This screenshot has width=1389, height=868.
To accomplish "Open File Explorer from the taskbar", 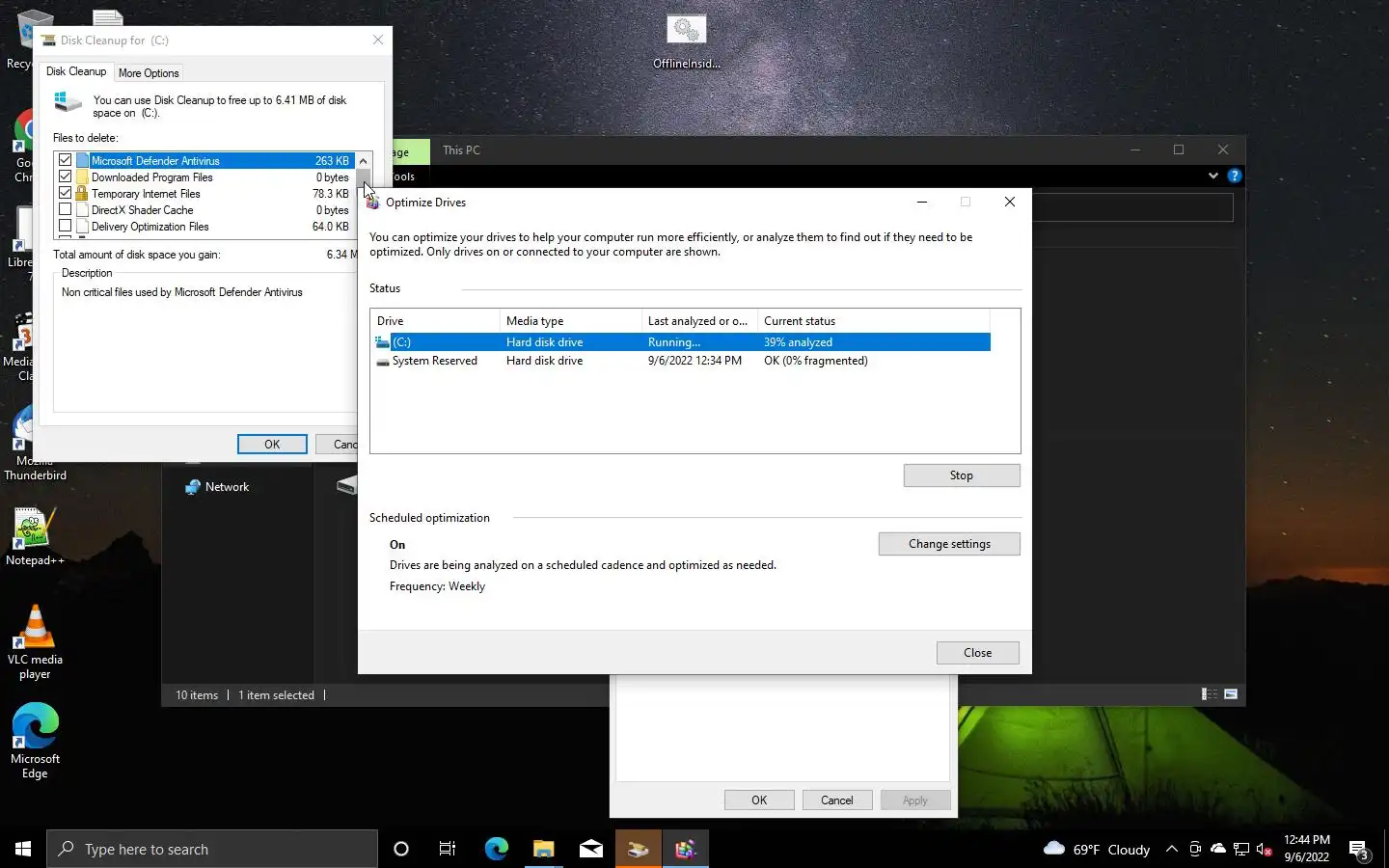I will click(543, 849).
